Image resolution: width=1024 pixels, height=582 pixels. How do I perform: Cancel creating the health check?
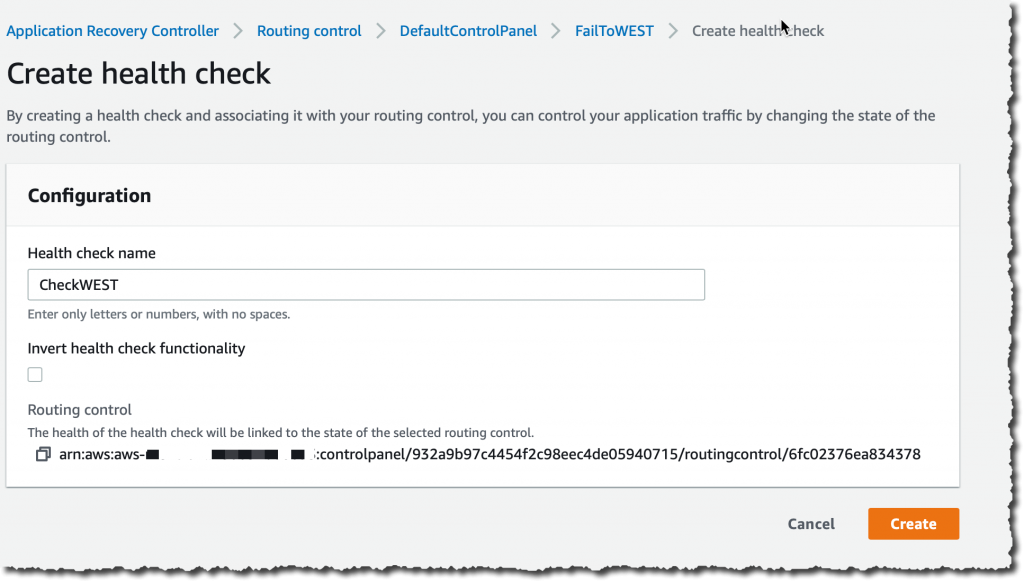pyautogui.click(x=810, y=523)
